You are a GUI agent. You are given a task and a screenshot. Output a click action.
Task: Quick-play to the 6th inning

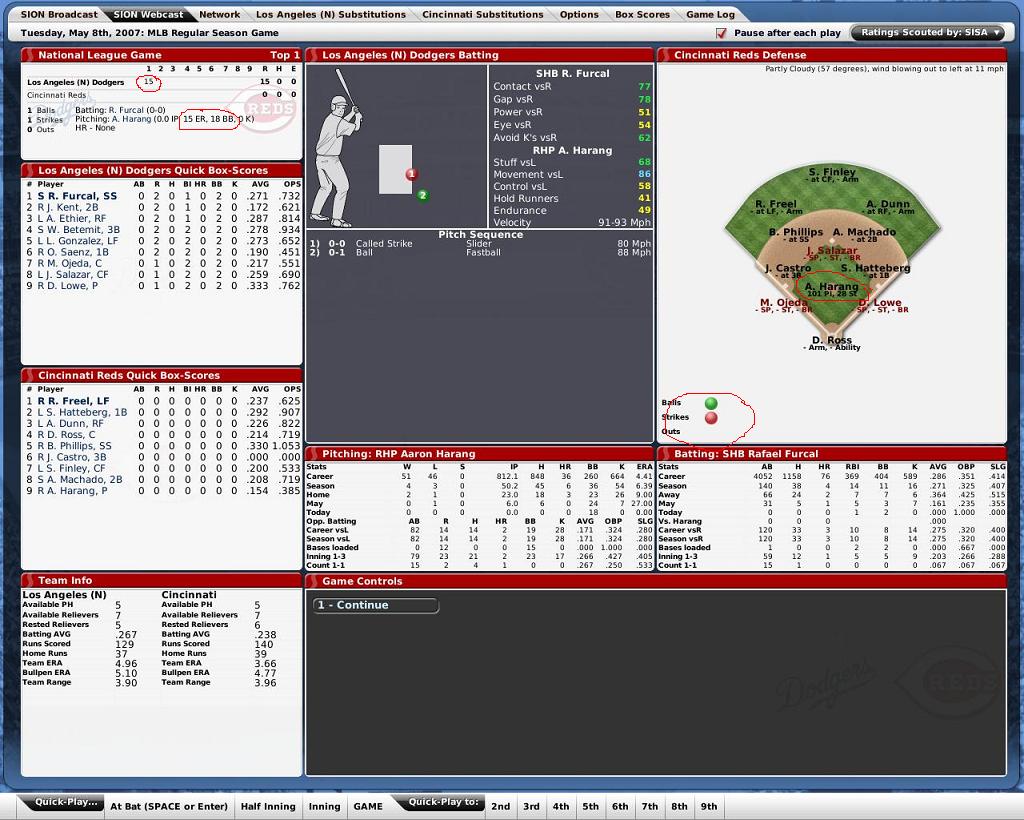620,806
